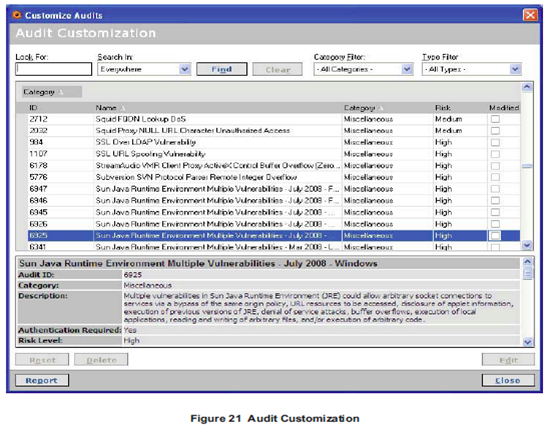Image resolution: width=554 pixels, height=427 pixels.
Task: Close the Customize Audits window with X
Action: point(530,15)
